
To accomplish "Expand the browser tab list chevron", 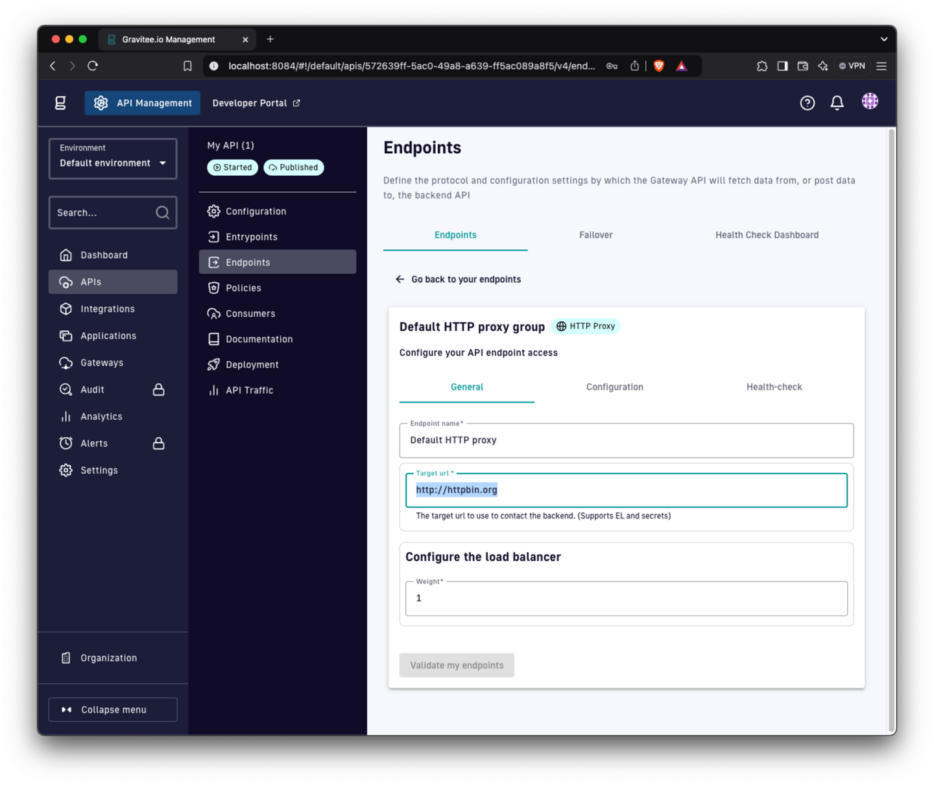I will pos(884,39).
